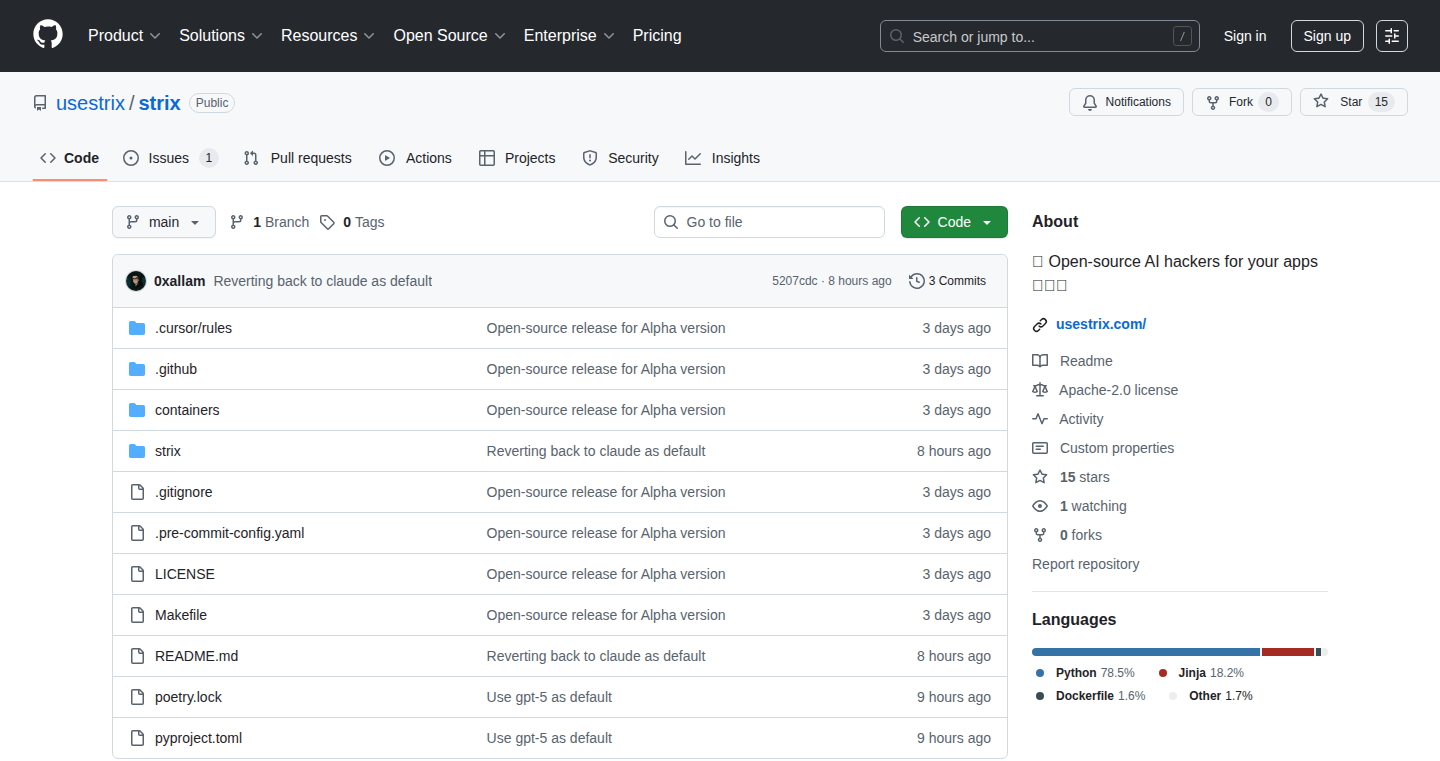Open the README.md file
Viewport: 1440px width, 761px height.
[x=197, y=656]
